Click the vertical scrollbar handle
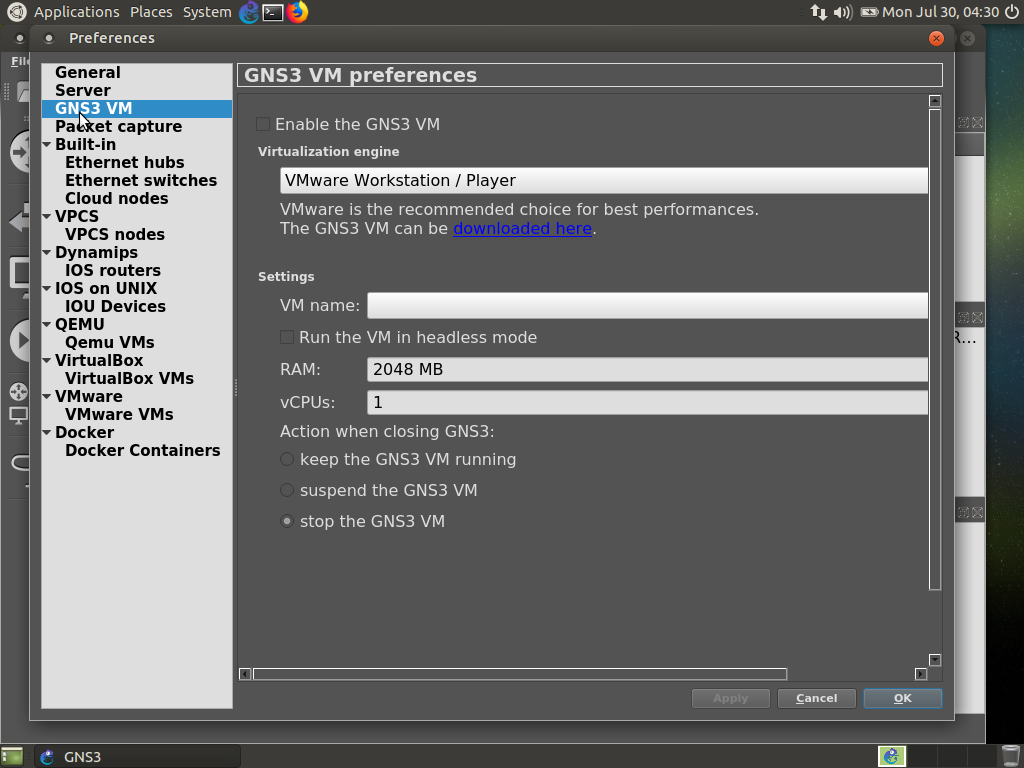The height and width of the screenshot is (768, 1024). coord(935,350)
